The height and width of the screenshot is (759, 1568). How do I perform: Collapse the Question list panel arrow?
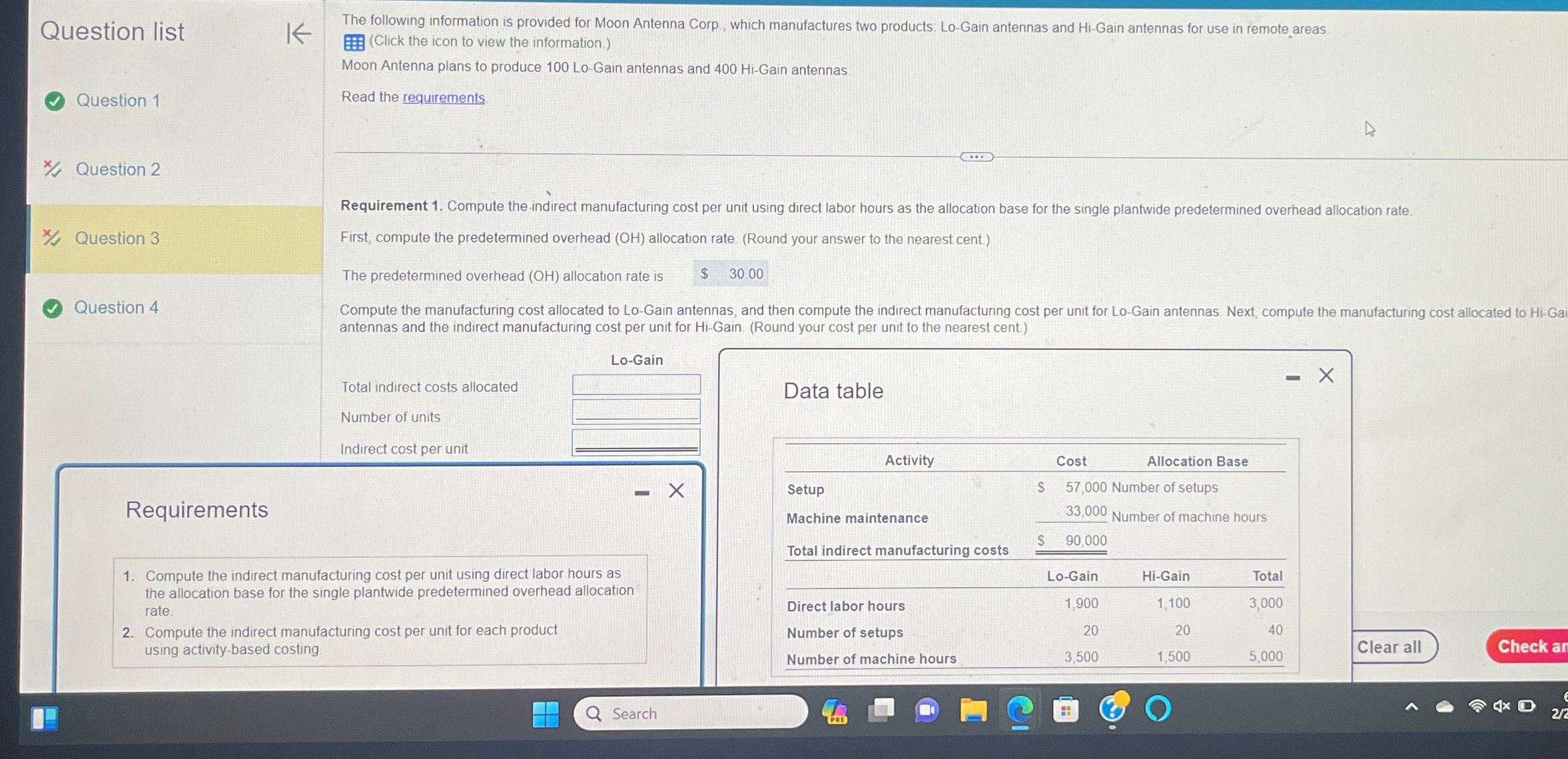(298, 33)
